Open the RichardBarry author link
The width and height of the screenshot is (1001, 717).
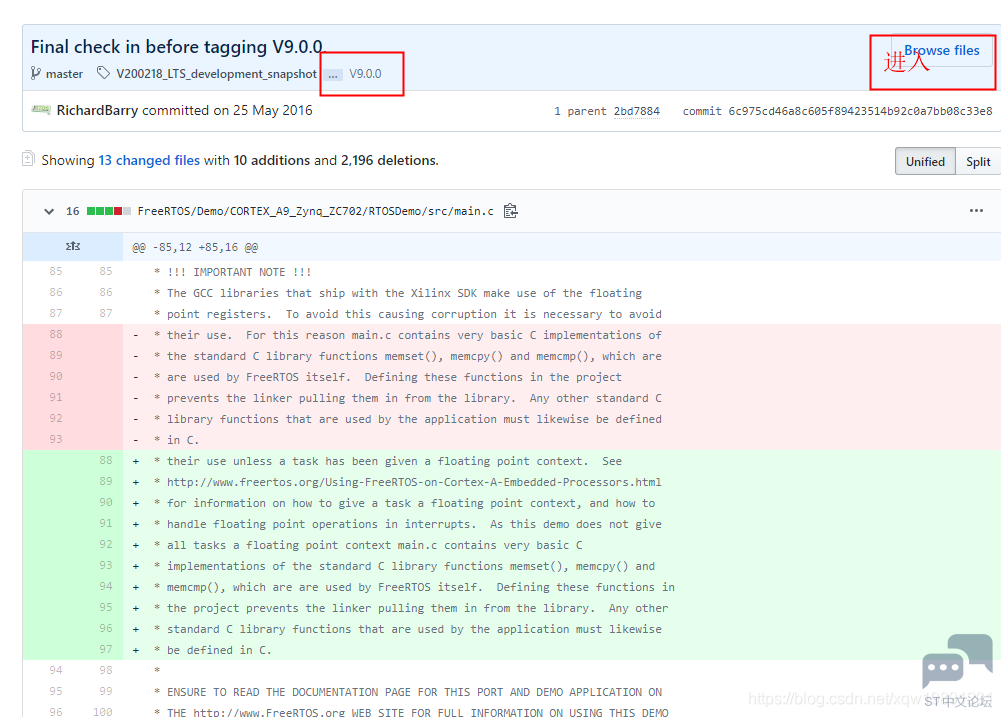pyautogui.click(x=97, y=110)
